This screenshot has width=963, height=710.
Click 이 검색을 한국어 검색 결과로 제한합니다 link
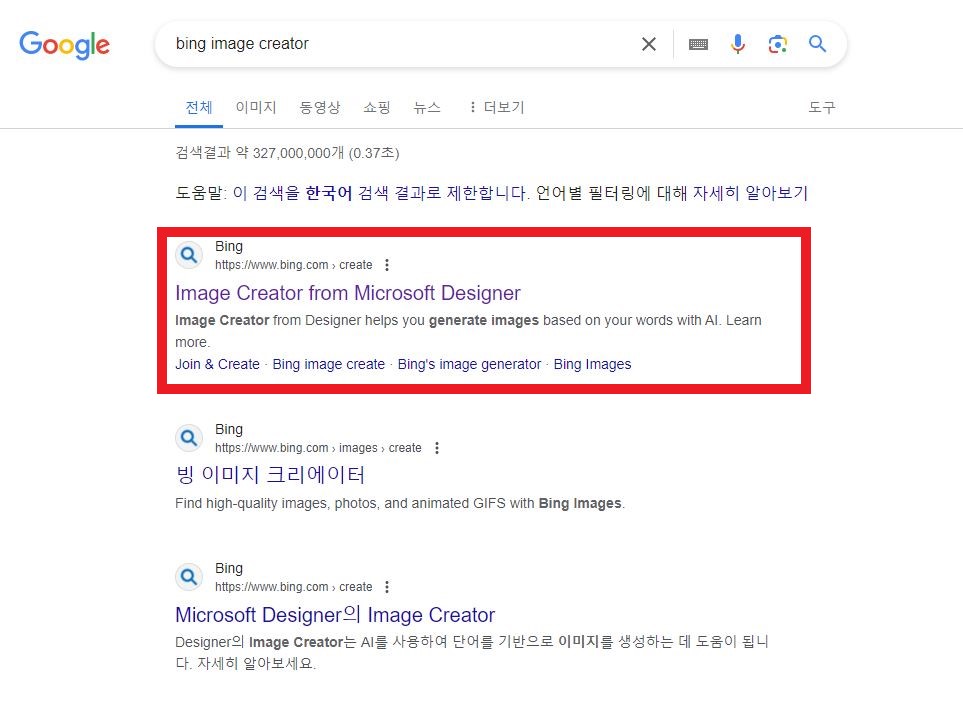coord(380,193)
